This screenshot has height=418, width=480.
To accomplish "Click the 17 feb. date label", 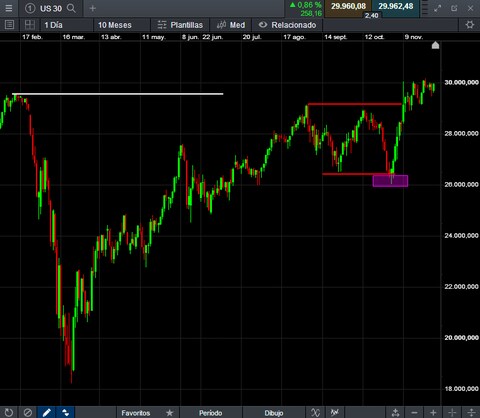I will coord(32,37).
